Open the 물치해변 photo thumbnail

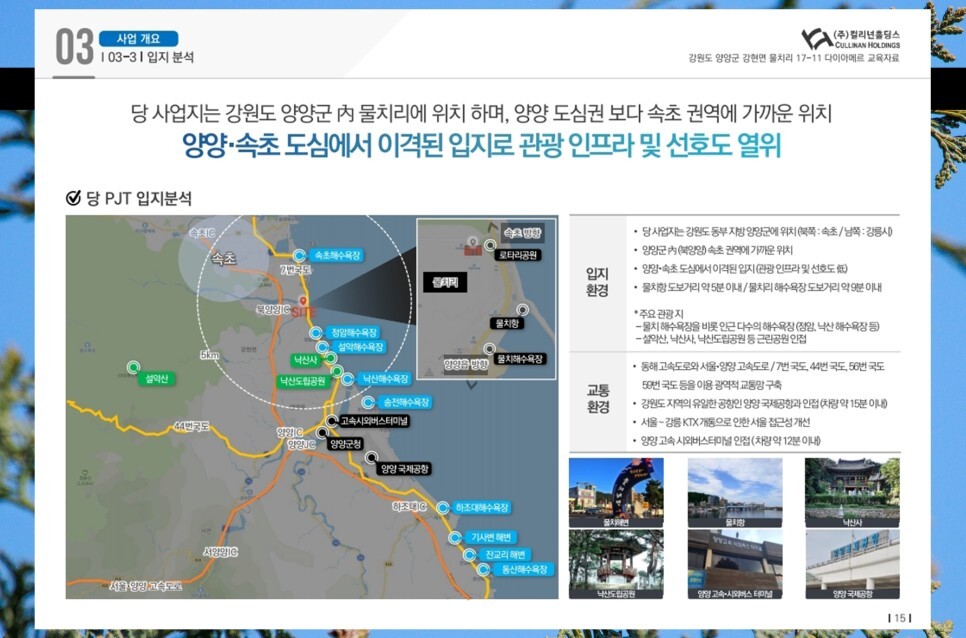click(616, 492)
